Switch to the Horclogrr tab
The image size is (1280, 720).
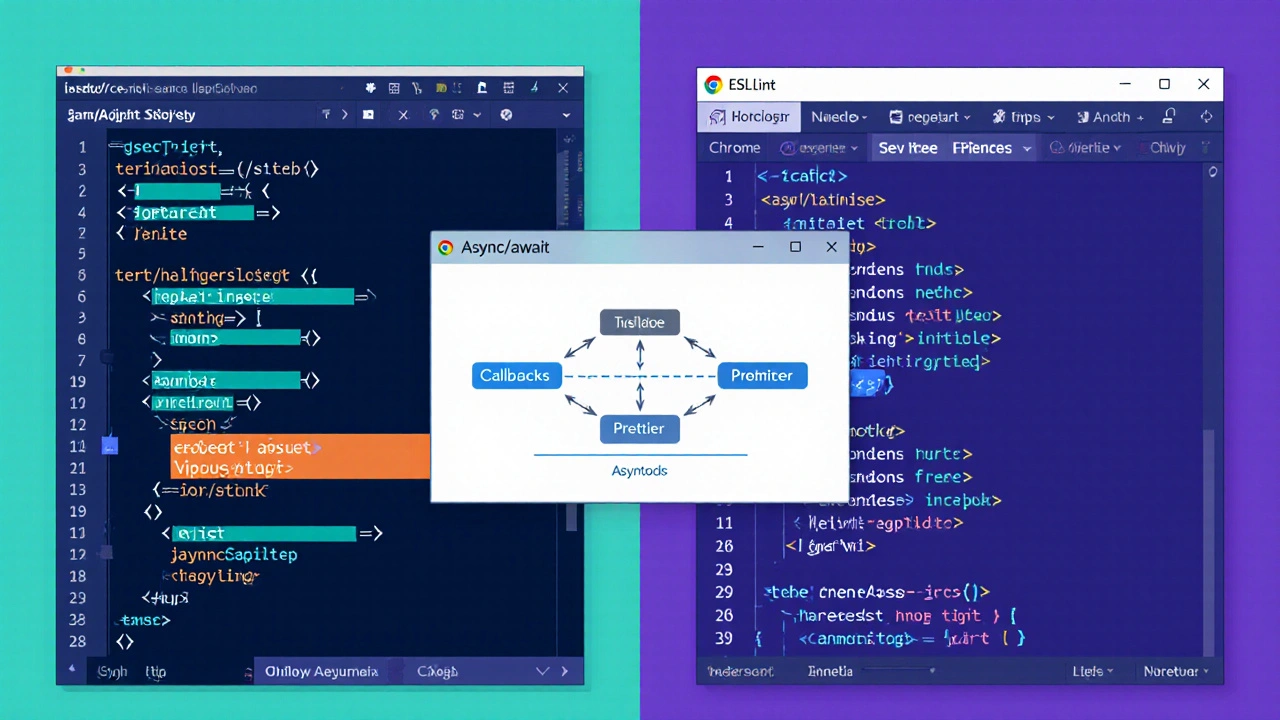click(x=749, y=117)
